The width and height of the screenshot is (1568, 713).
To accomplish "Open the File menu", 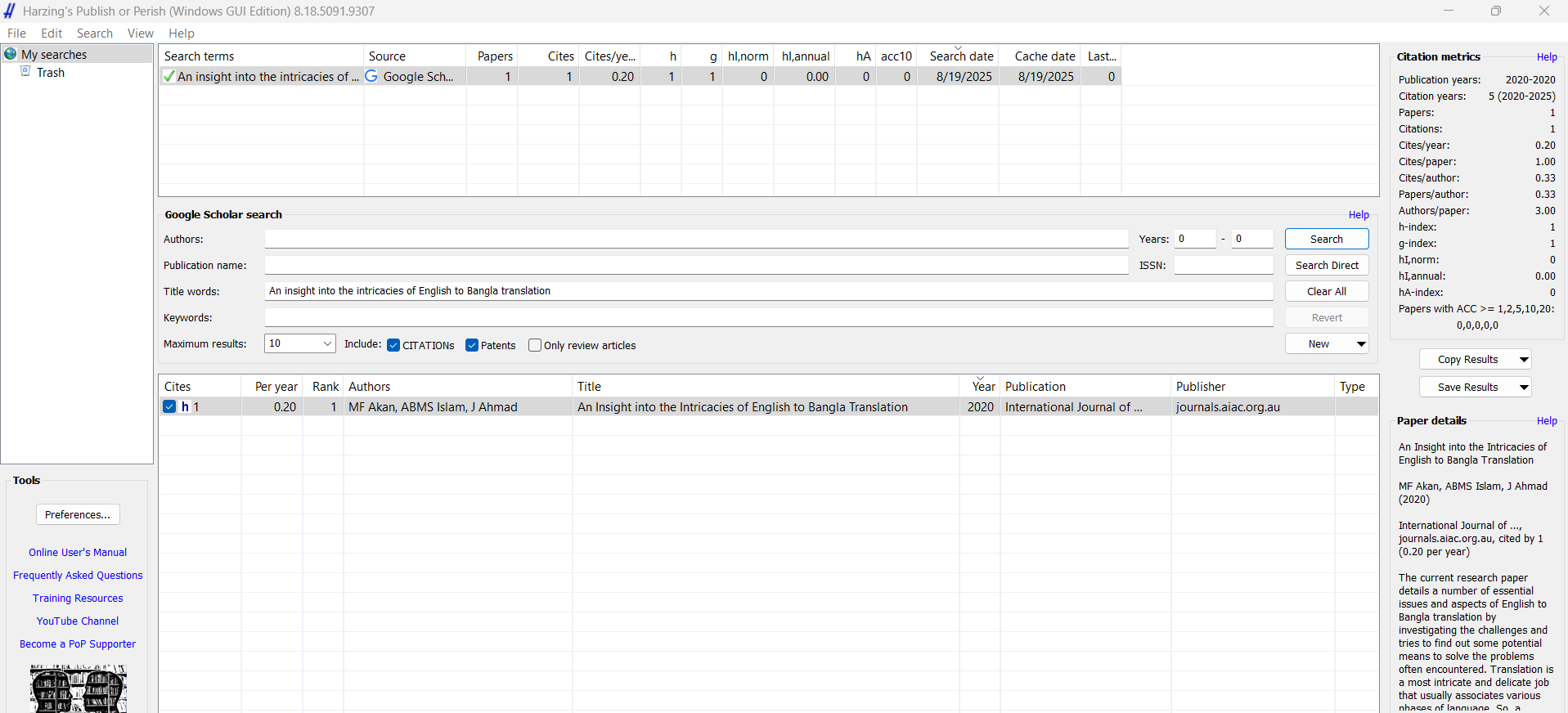I will [x=17, y=34].
